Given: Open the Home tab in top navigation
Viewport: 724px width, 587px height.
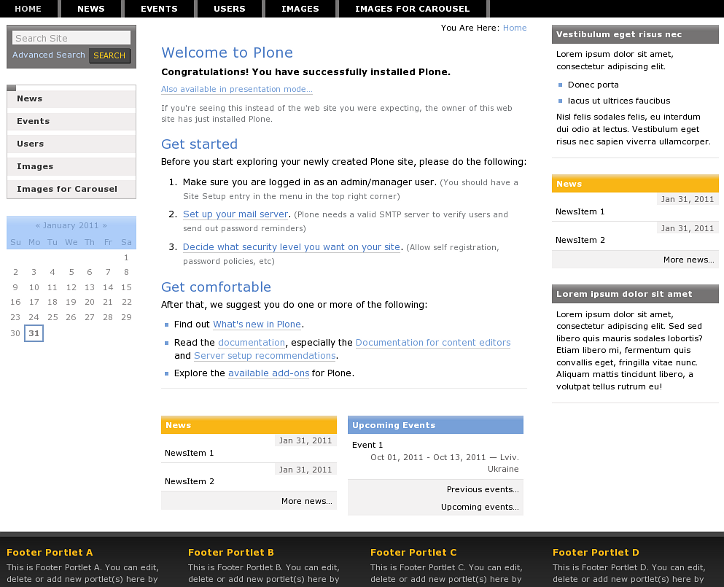Looking at the screenshot, I should tap(28, 9).
